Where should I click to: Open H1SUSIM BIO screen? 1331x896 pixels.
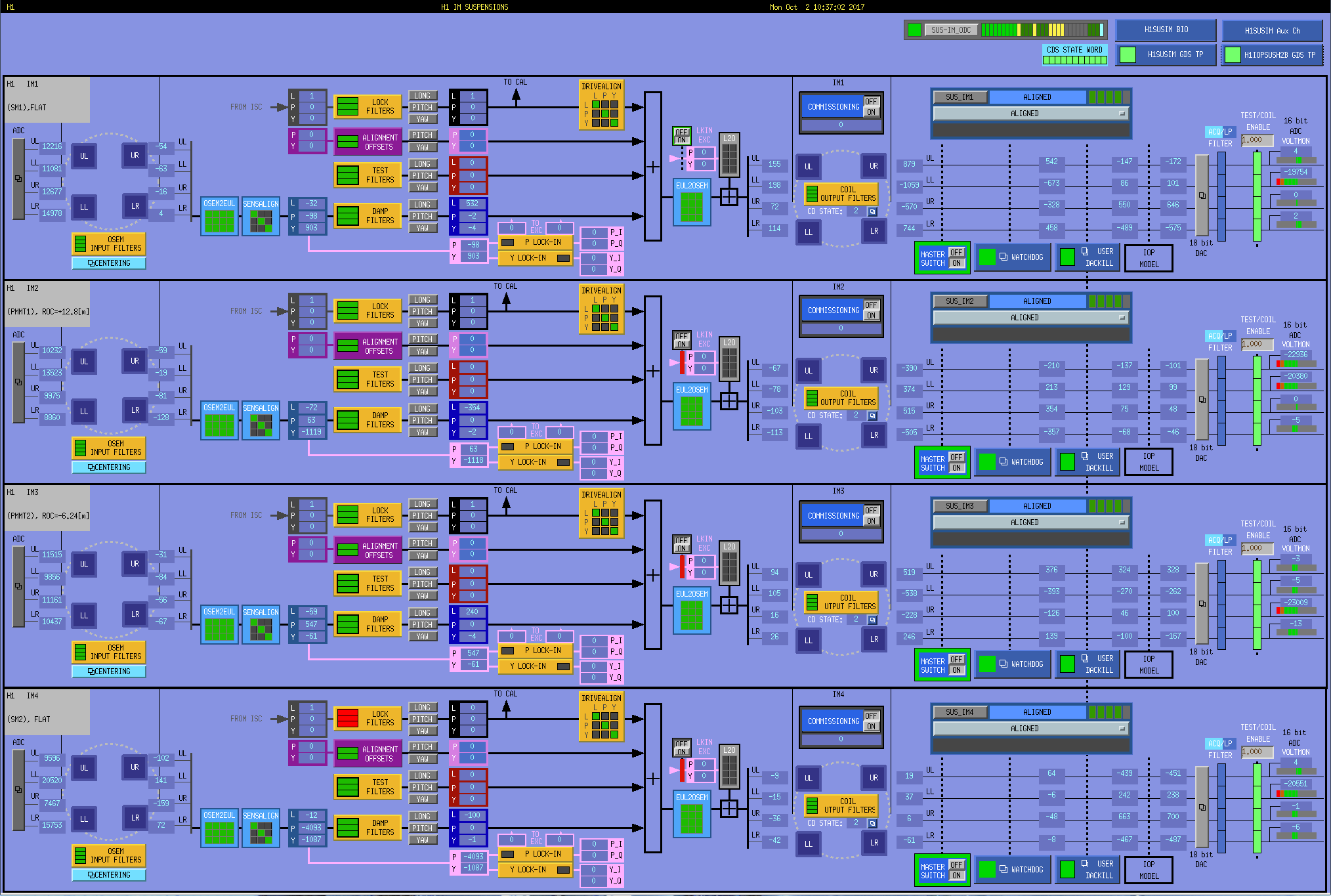click(1166, 30)
